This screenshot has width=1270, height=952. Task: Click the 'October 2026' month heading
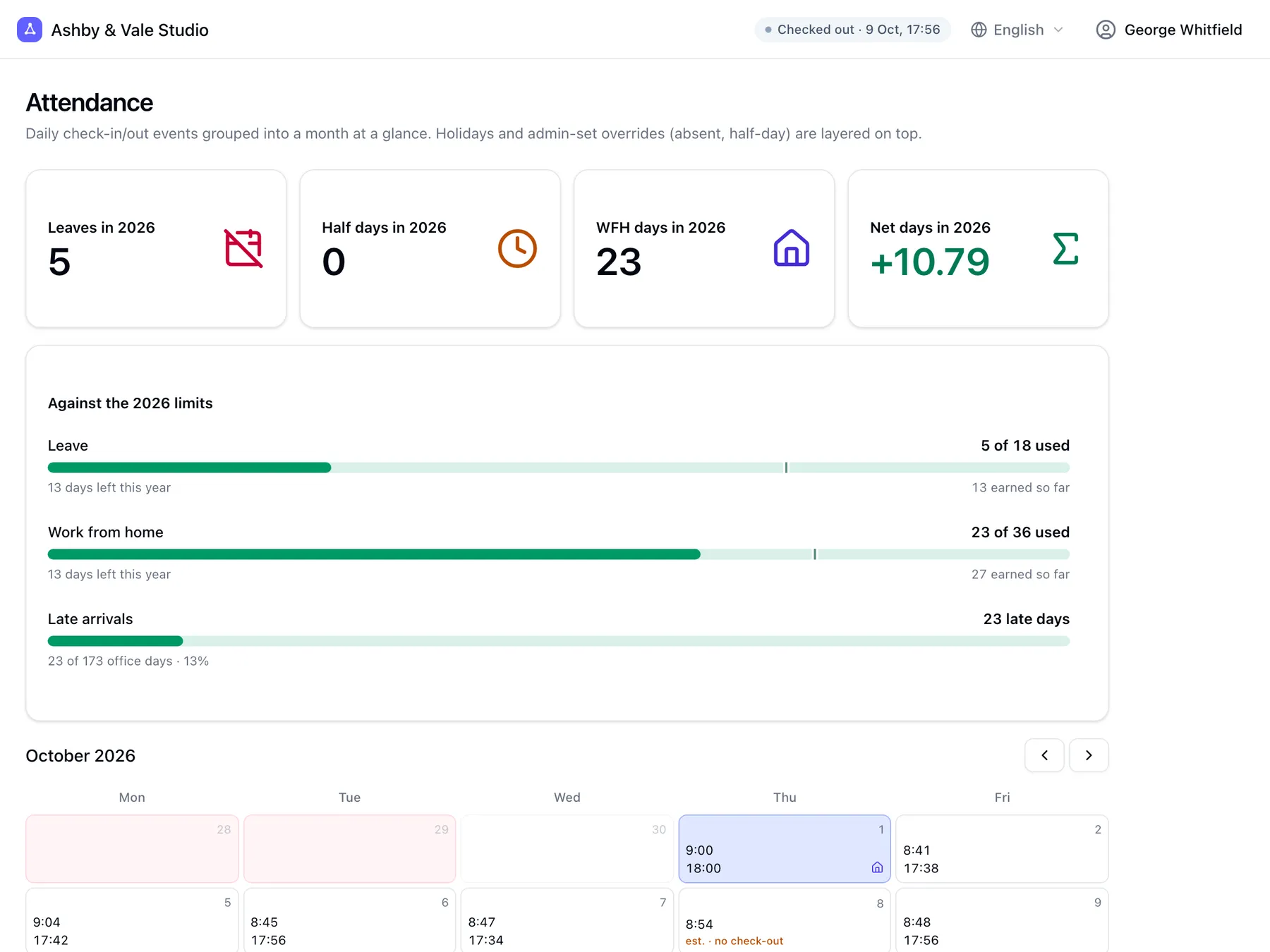pos(80,755)
